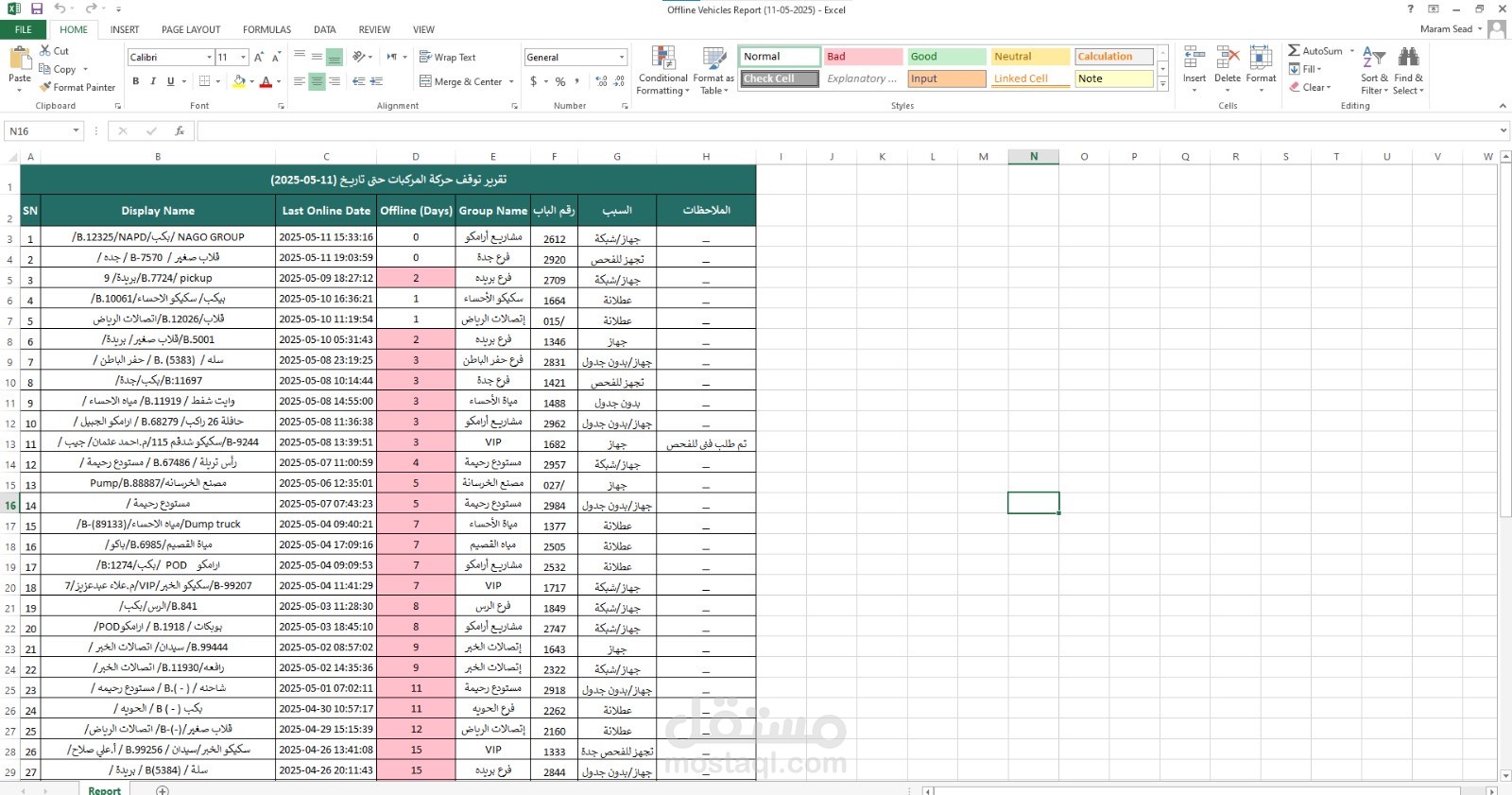Open the Maram Sead account menu
Screen dimensions: 1512x795
click(x=1451, y=29)
